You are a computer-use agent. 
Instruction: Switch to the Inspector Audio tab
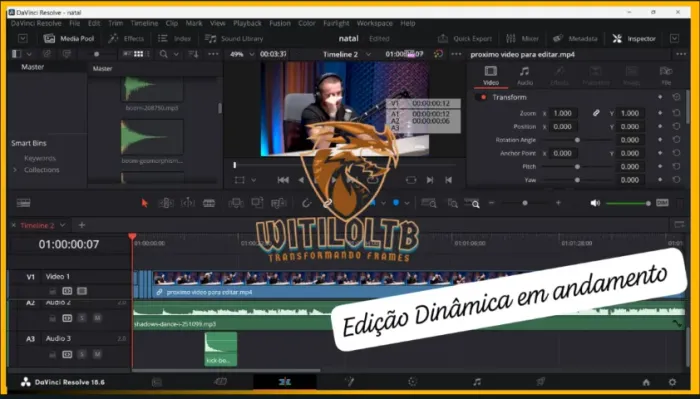point(525,76)
